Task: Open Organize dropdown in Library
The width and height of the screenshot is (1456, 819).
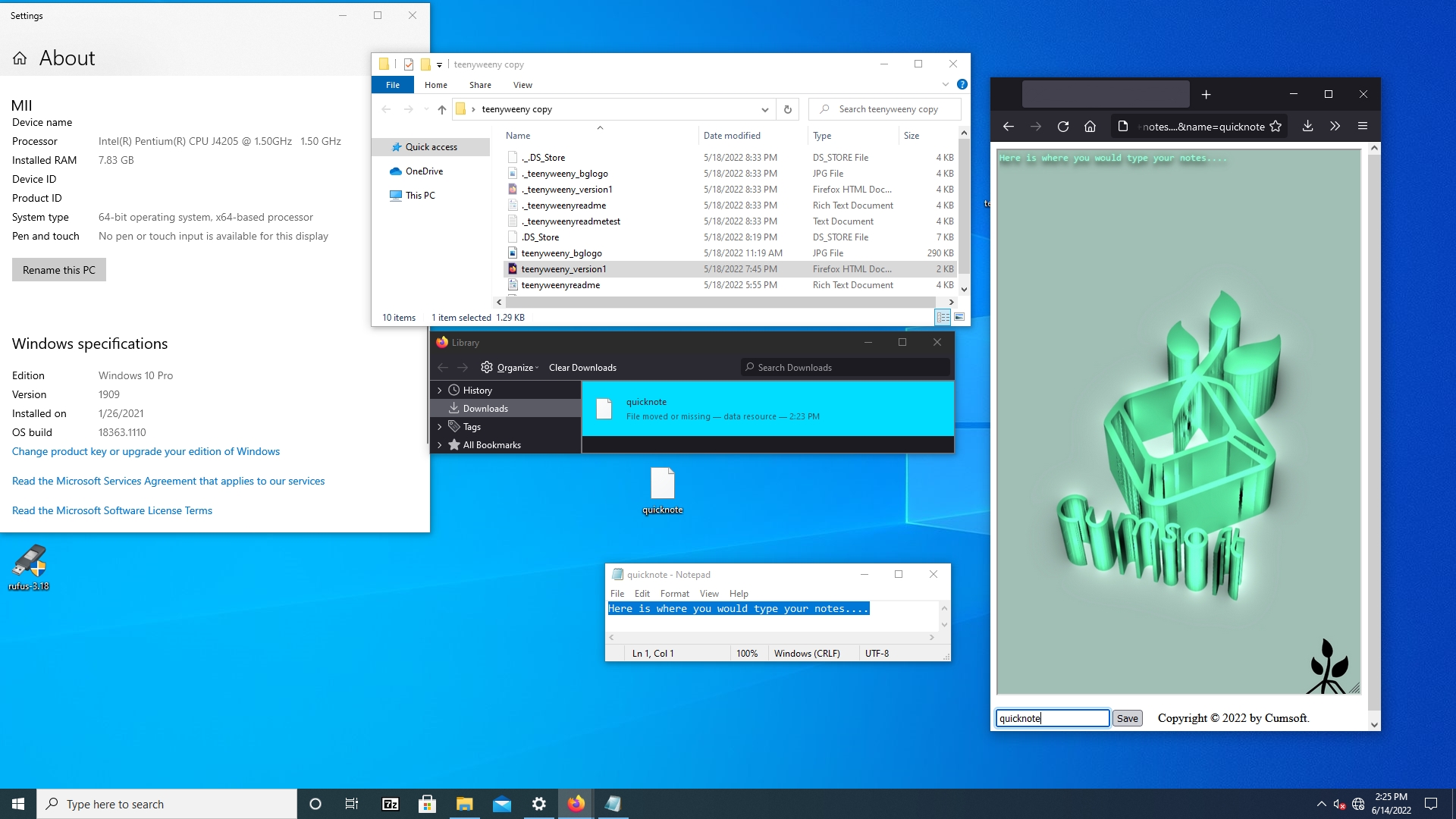Action: click(x=516, y=368)
